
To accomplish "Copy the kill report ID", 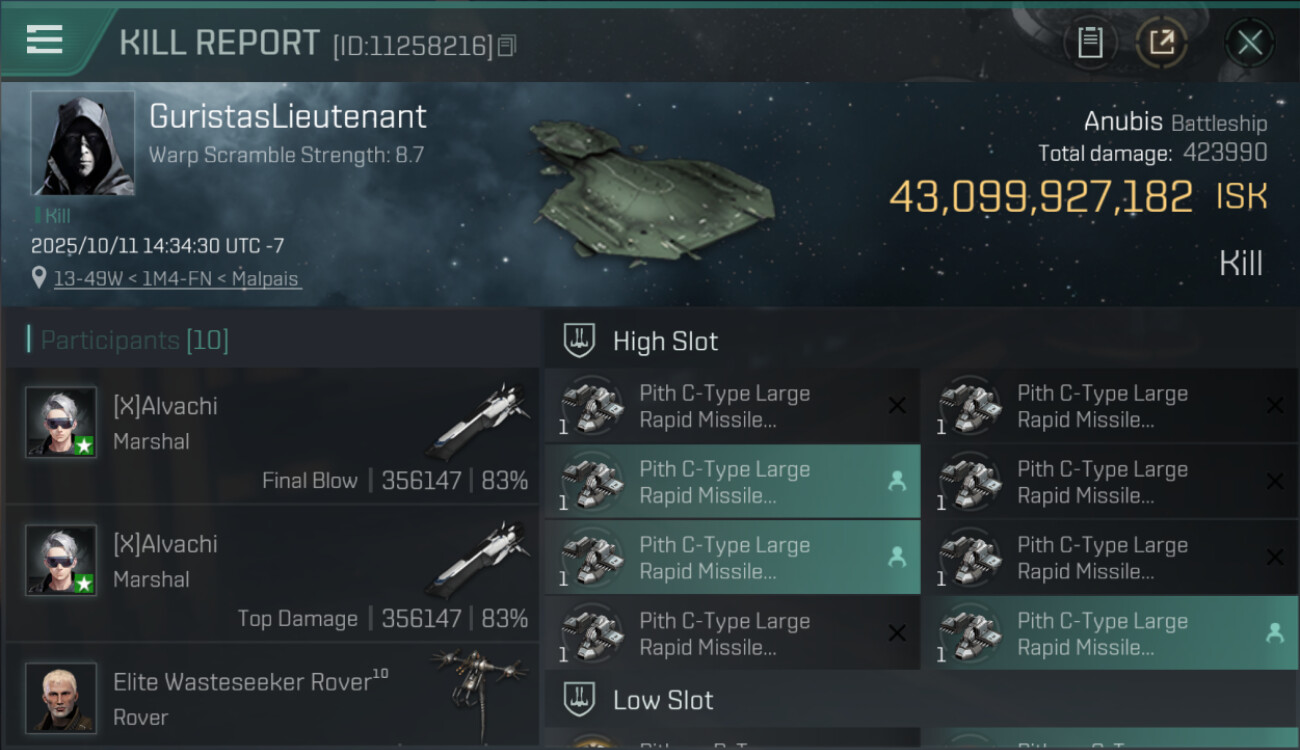I will (x=507, y=46).
